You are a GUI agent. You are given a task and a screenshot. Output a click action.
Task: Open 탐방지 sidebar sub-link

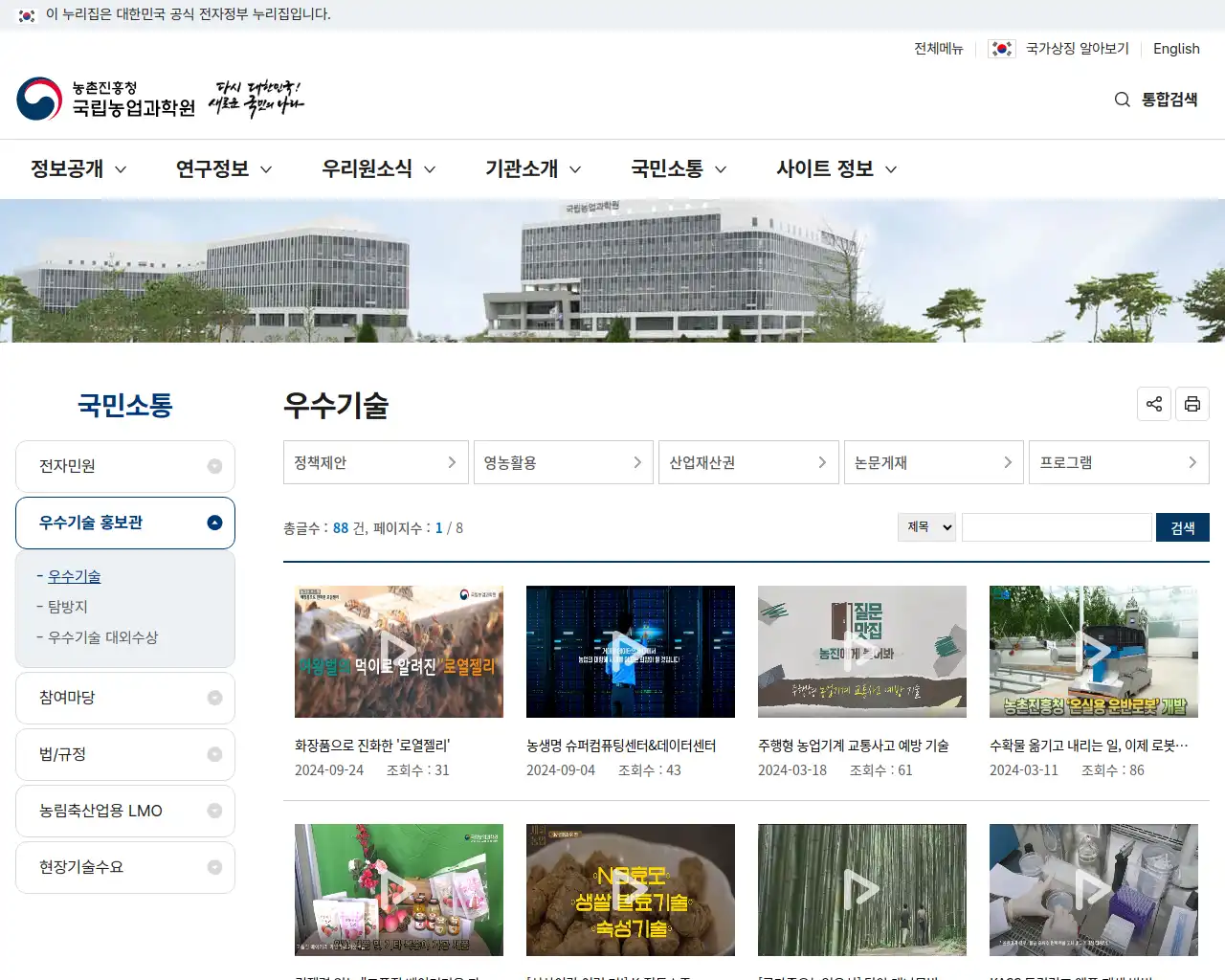(68, 607)
